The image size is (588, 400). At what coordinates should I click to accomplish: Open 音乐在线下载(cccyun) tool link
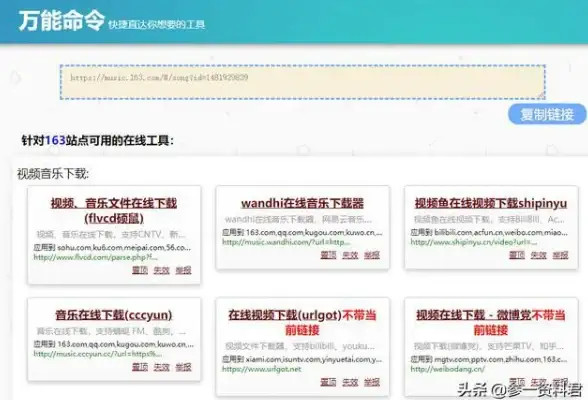114,315
